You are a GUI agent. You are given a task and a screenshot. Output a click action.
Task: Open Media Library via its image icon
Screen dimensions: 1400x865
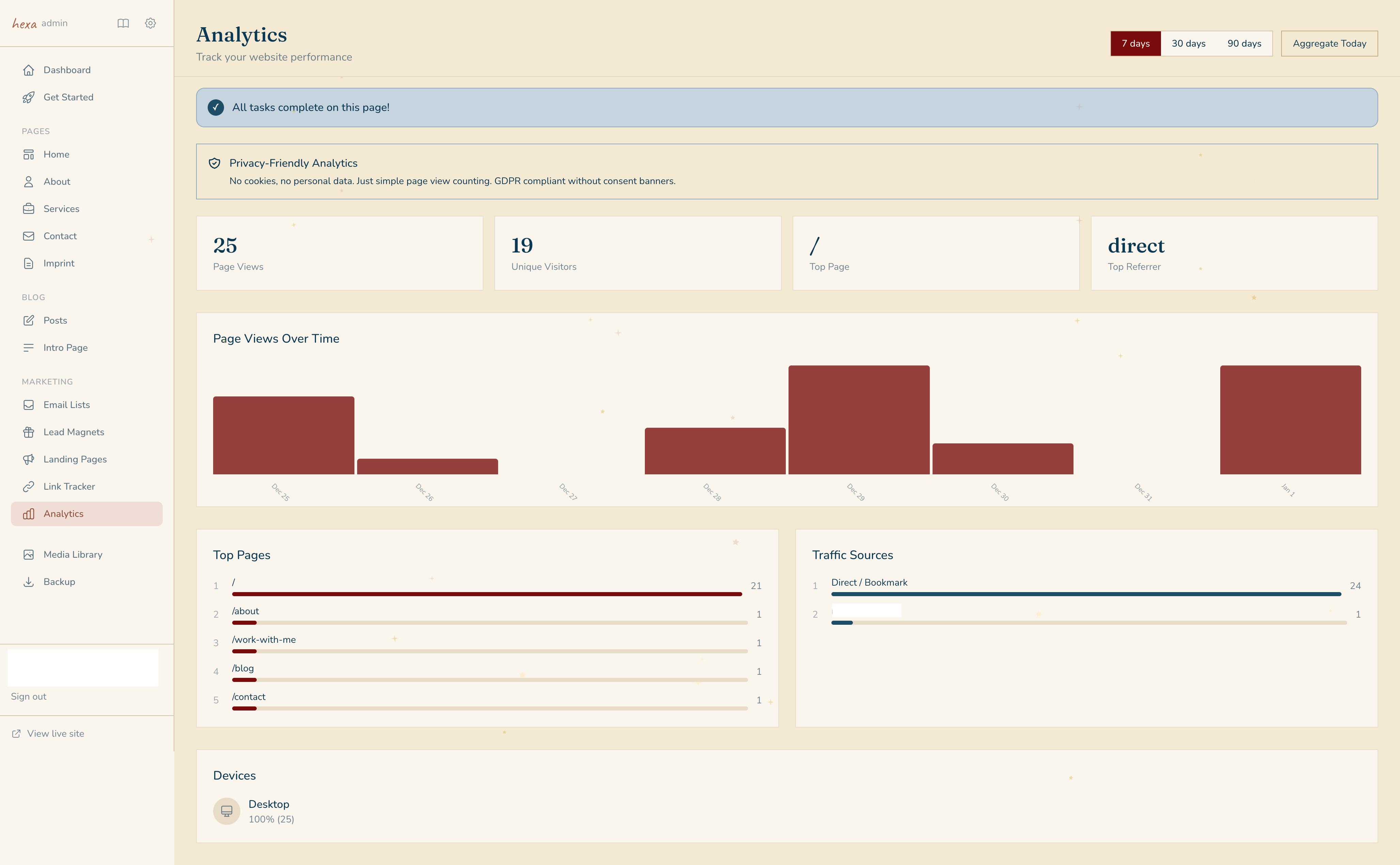(x=29, y=554)
